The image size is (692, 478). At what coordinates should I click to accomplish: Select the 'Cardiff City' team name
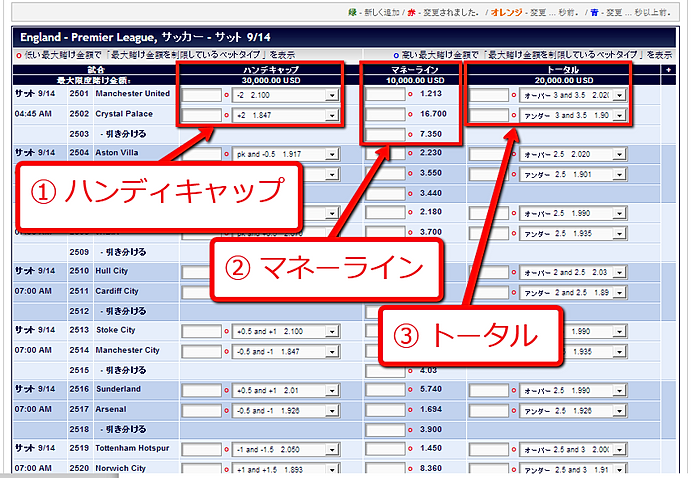[x=117, y=291]
